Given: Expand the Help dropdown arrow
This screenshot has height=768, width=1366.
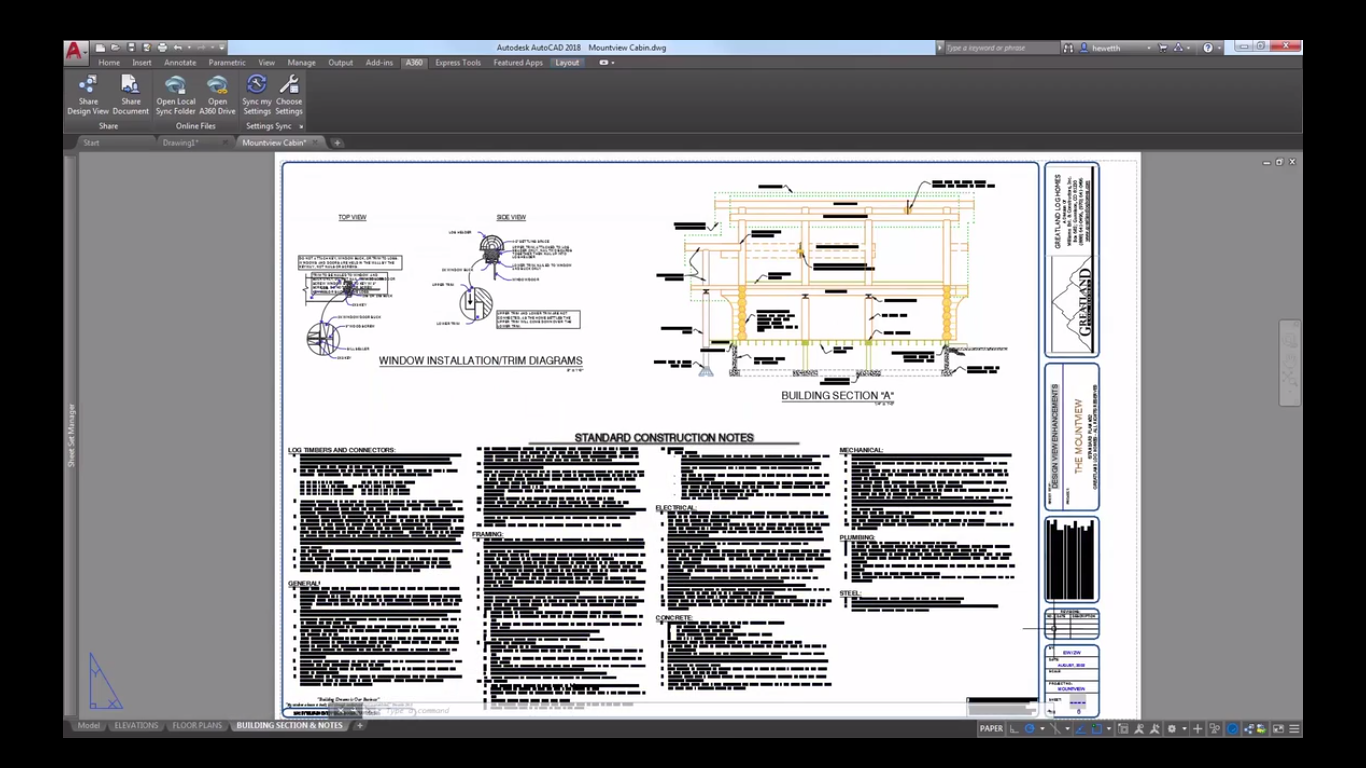Looking at the screenshot, I should click(x=1220, y=48).
